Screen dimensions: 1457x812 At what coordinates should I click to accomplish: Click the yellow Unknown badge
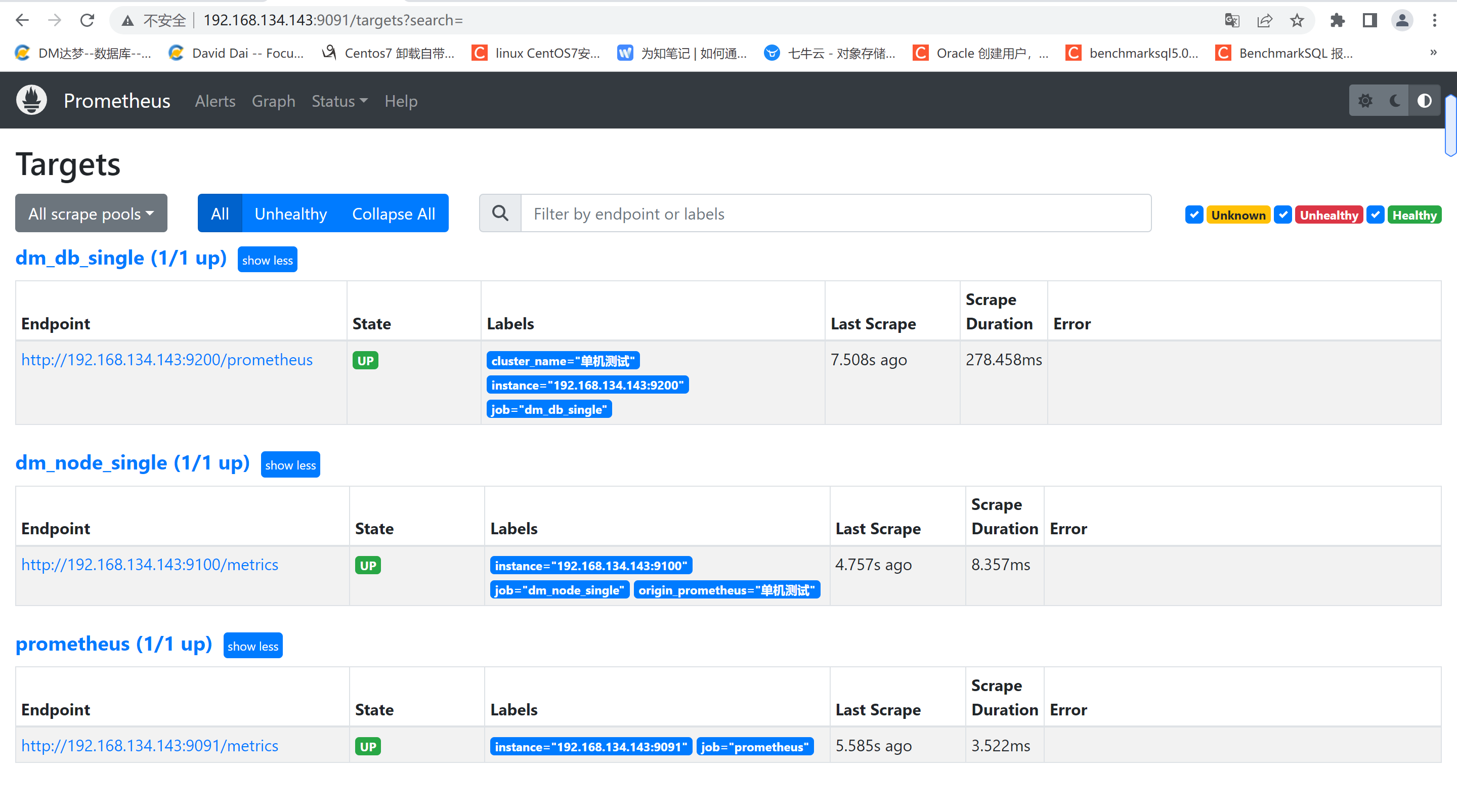click(1238, 215)
